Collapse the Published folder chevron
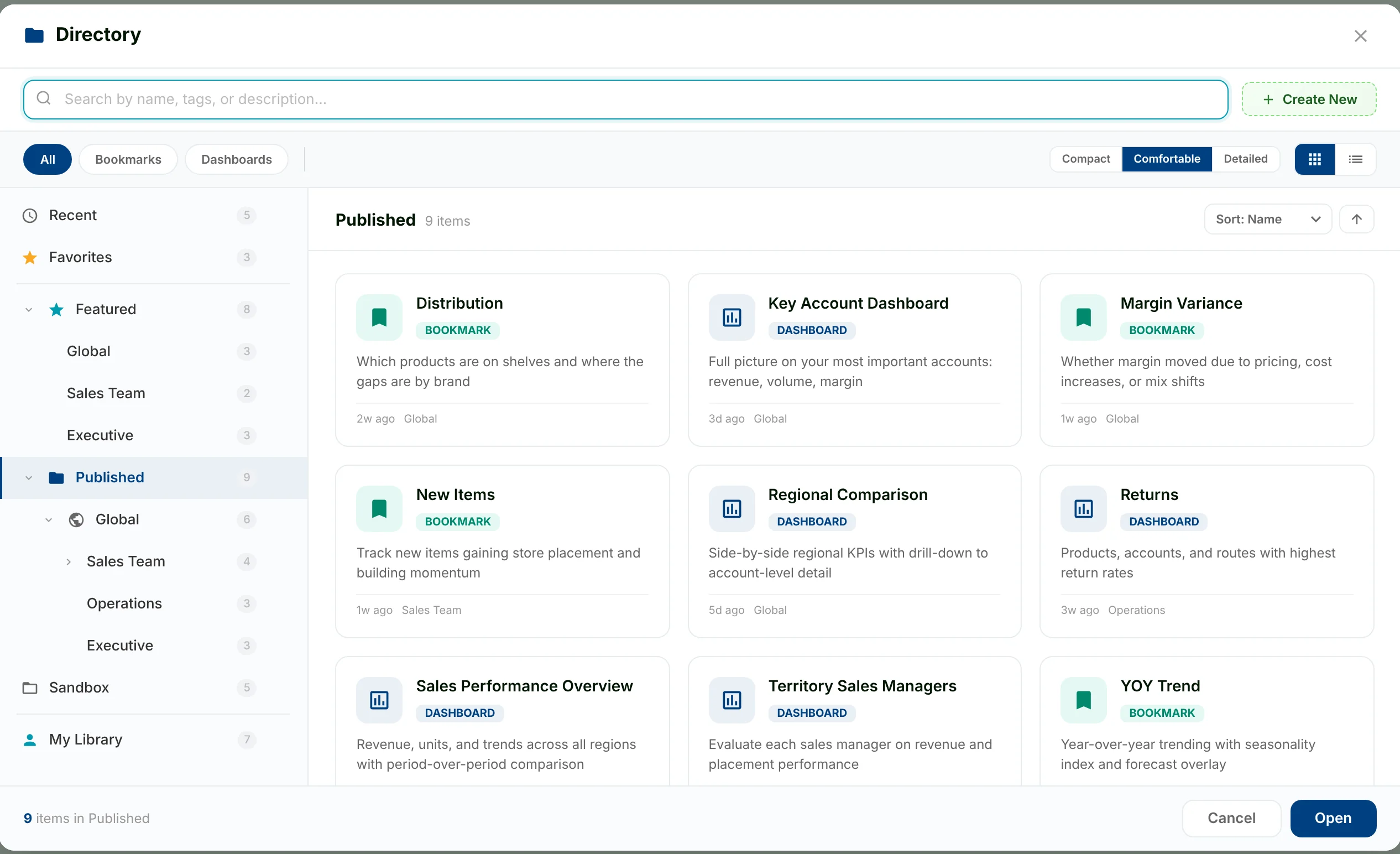This screenshot has width=1400, height=854. [28, 478]
